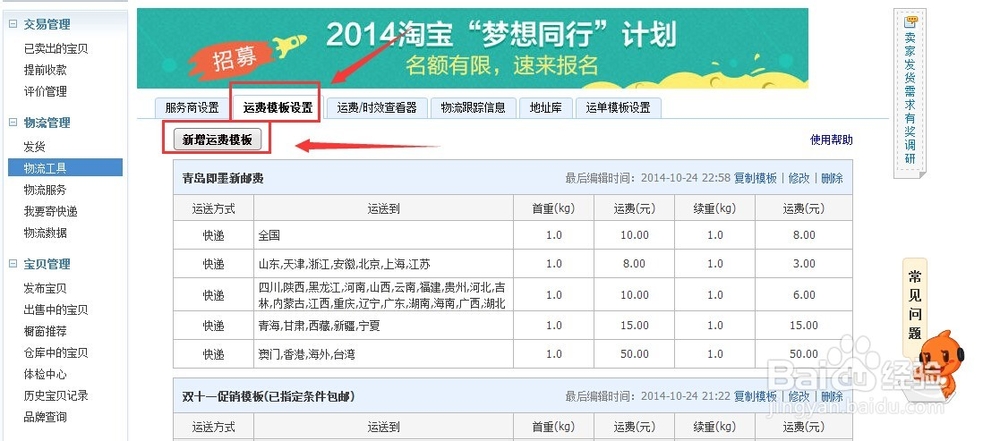Switch to 地址库 tab

(545, 108)
